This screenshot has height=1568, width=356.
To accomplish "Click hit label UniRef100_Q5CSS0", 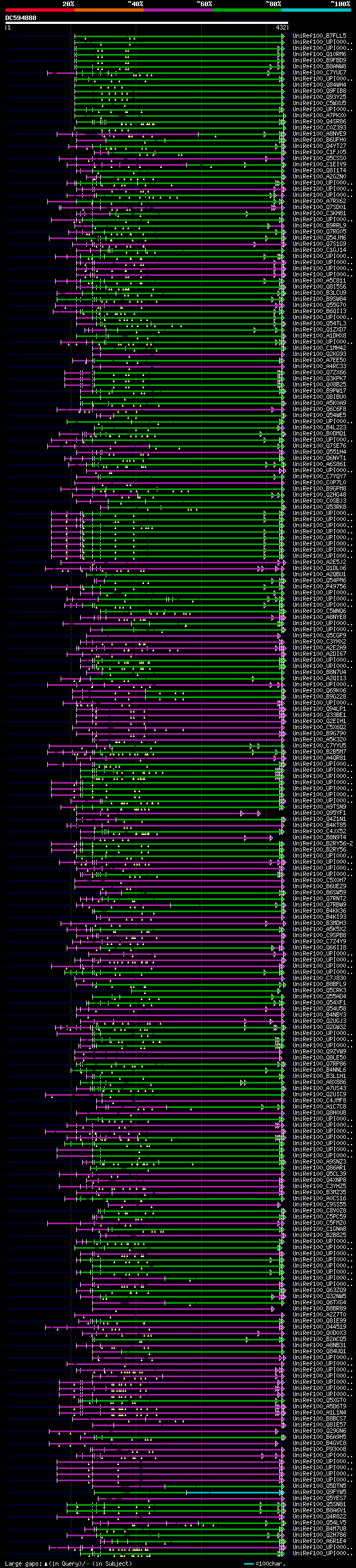I will pos(319,159).
